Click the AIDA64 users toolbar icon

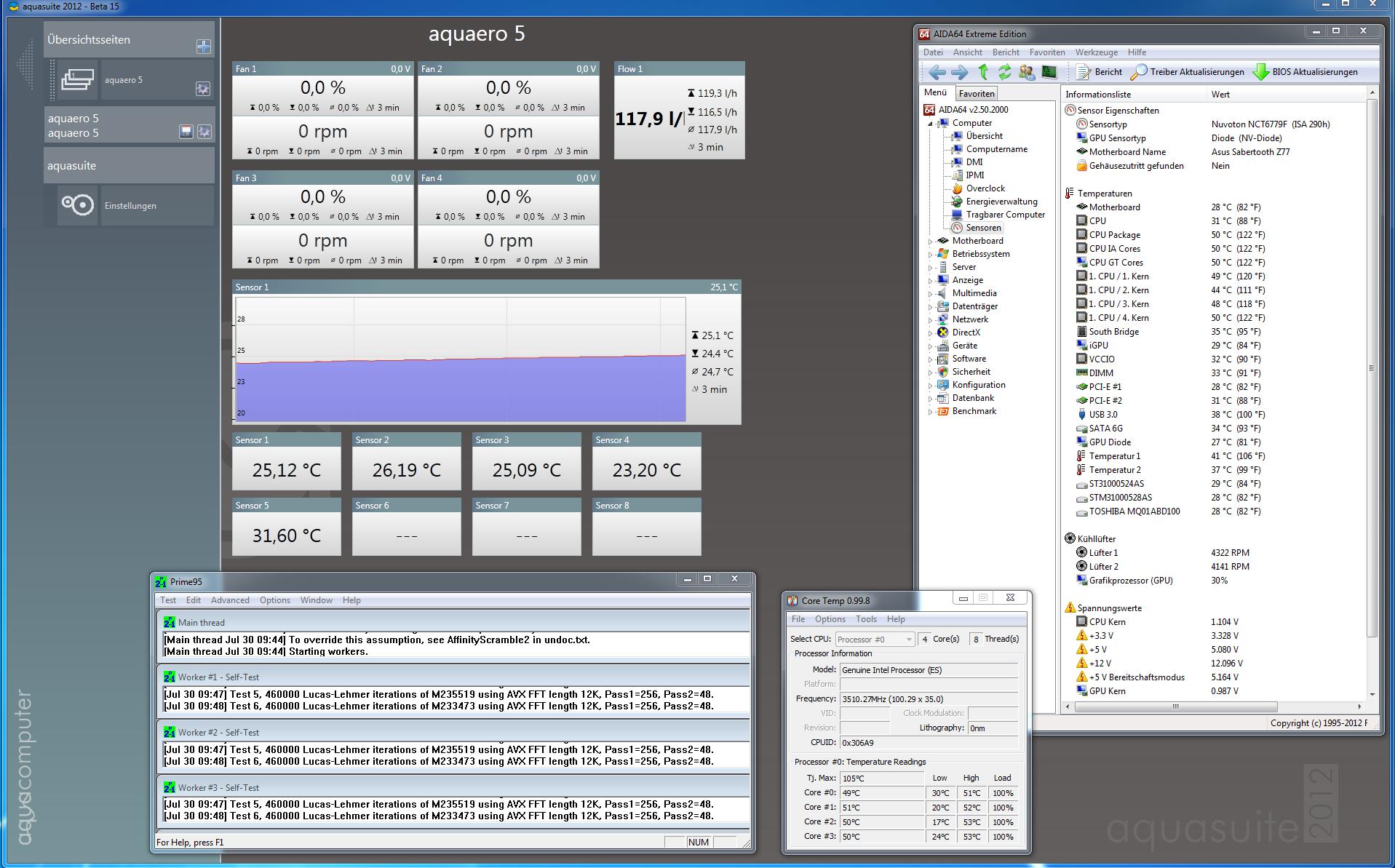click(1027, 72)
